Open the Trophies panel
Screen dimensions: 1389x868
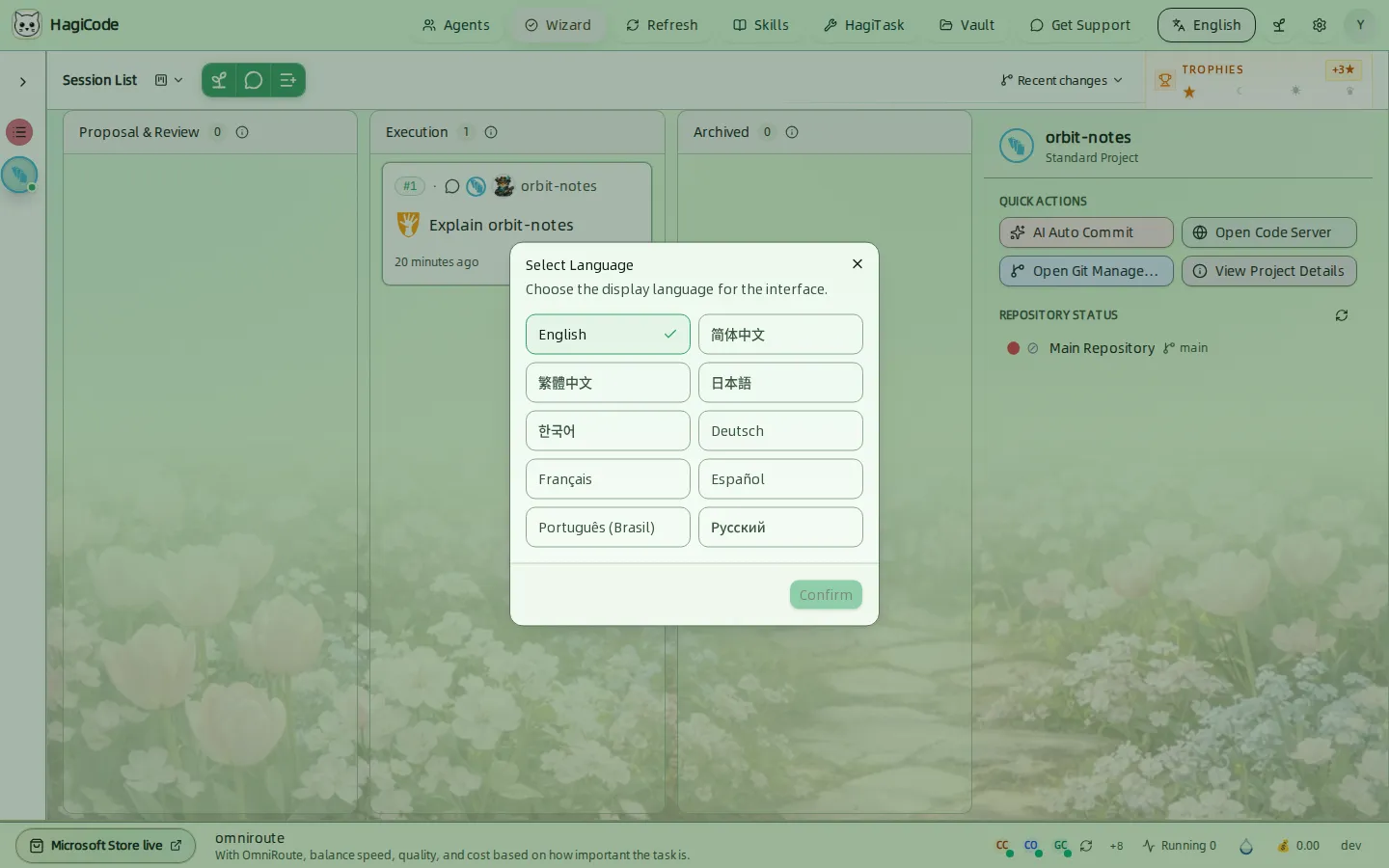[1259, 80]
